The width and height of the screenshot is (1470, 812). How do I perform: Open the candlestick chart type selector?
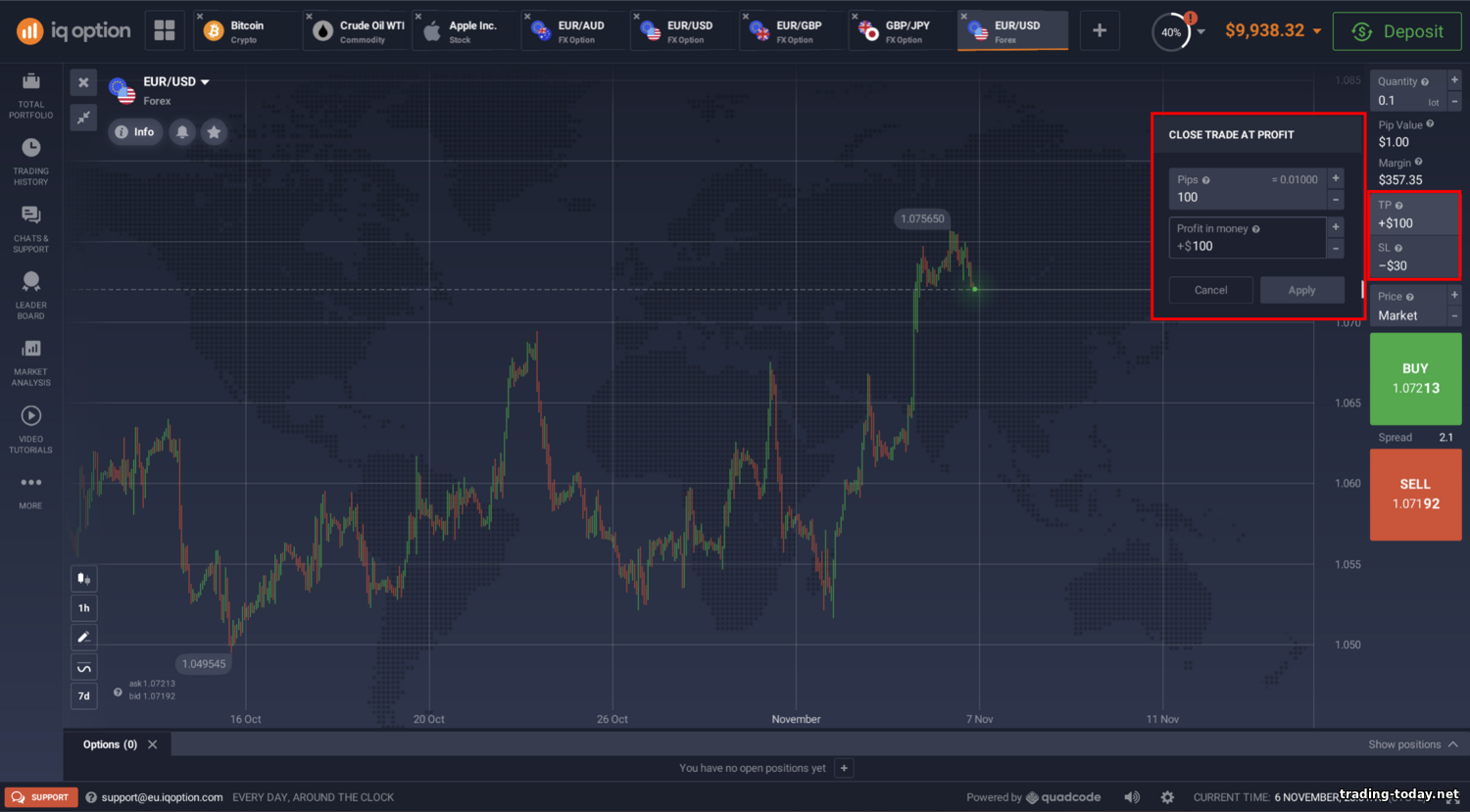[83, 579]
